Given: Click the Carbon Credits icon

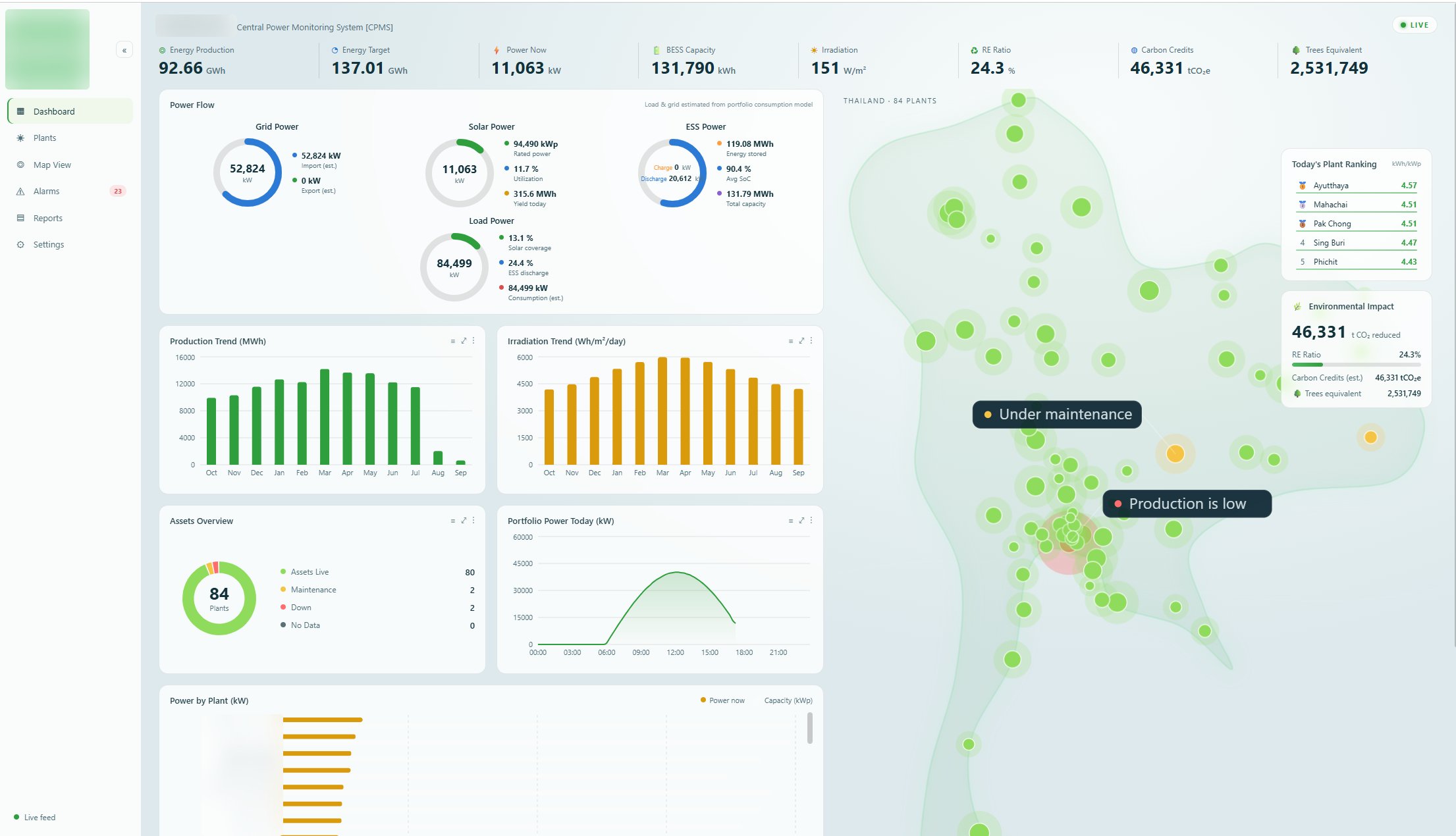Looking at the screenshot, I should click(1134, 50).
